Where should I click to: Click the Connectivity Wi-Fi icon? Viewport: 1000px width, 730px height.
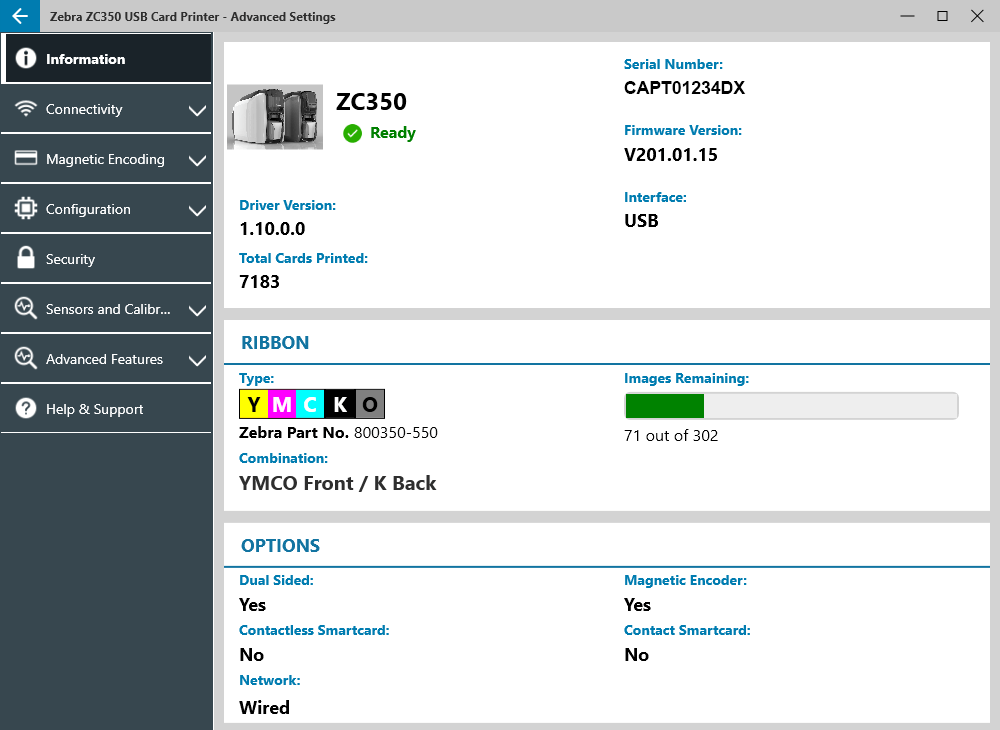pos(26,109)
